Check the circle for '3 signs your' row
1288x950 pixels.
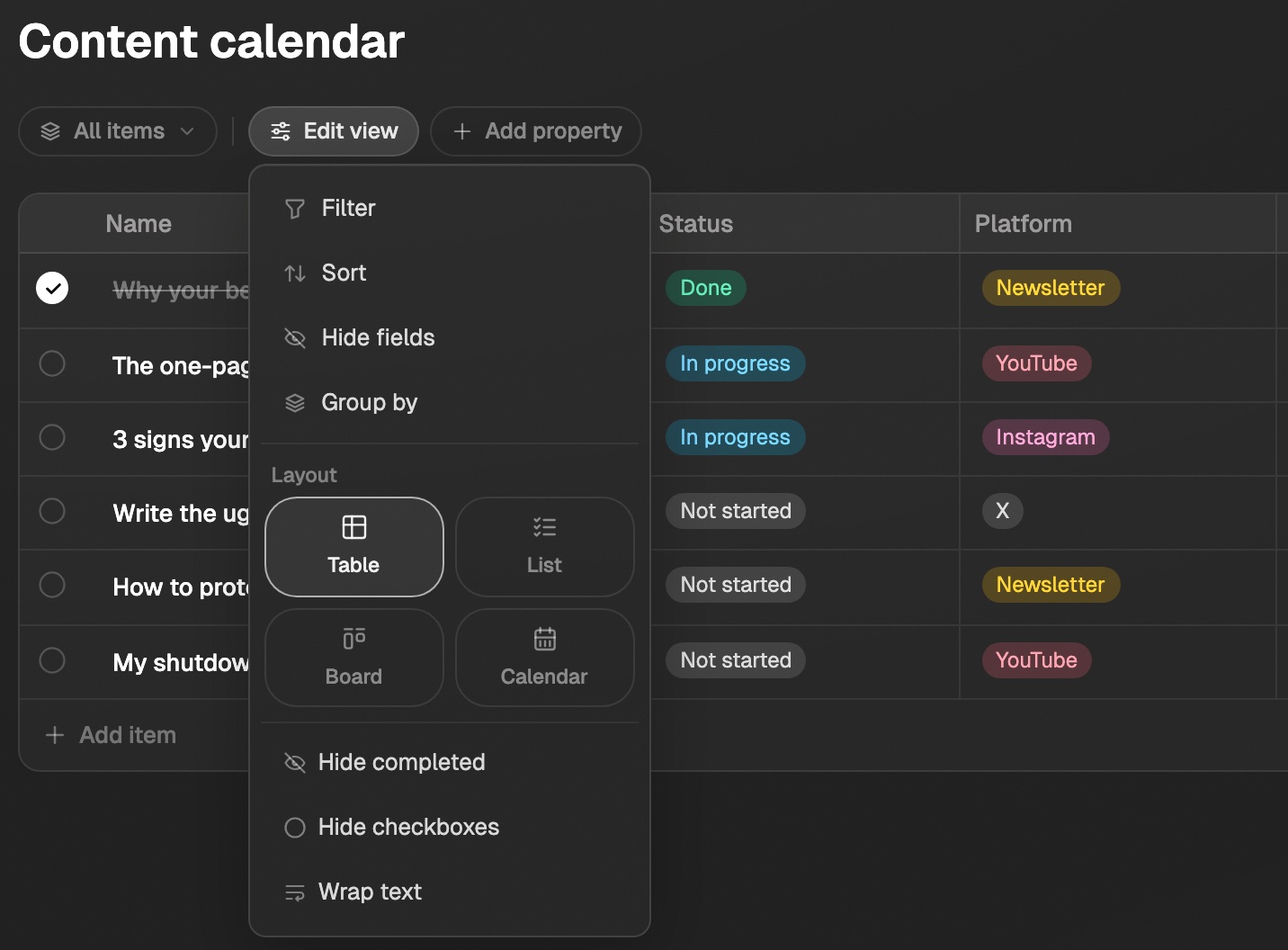click(52, 437)
